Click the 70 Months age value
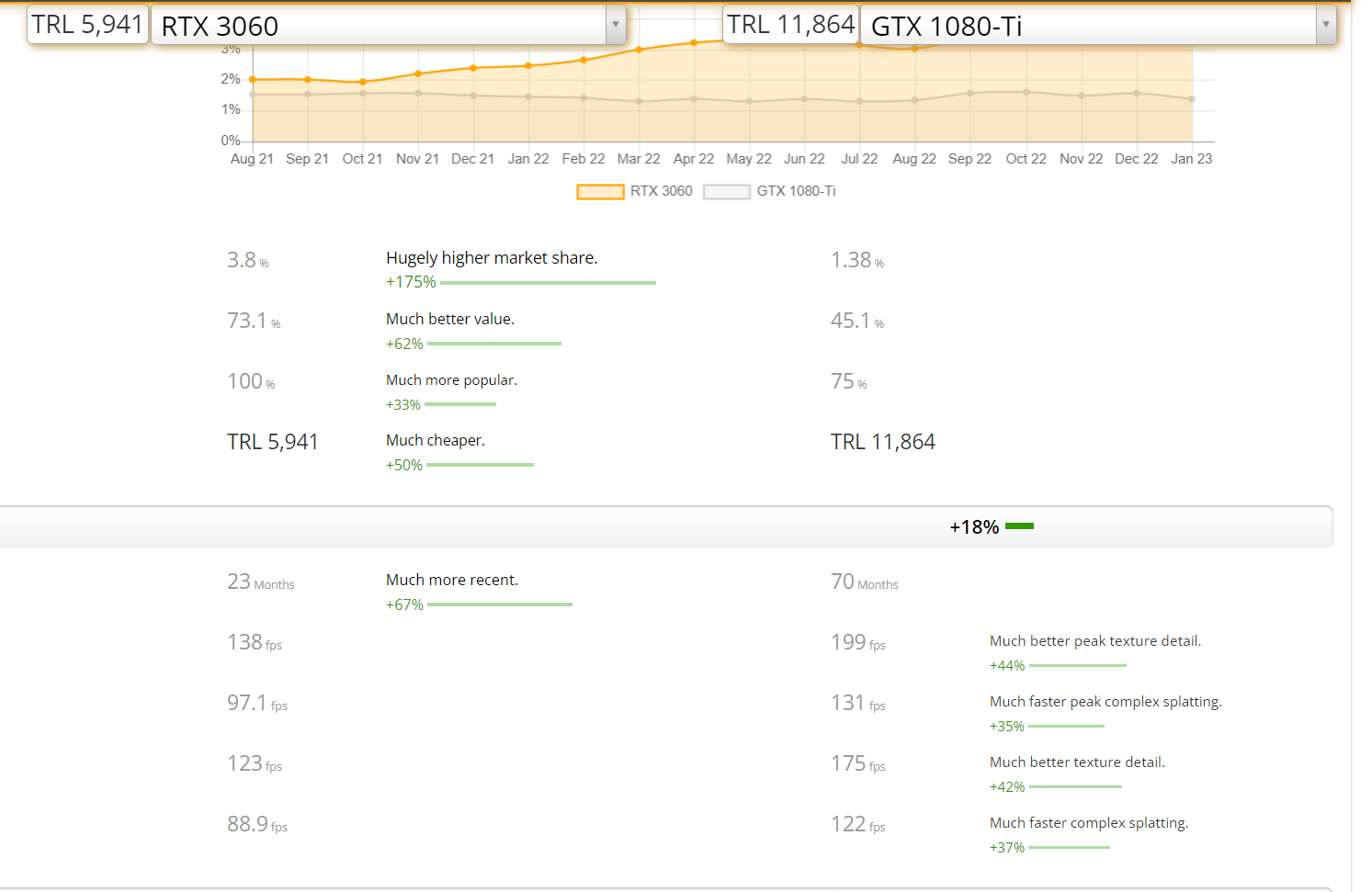This screenshot has height=892, width=1372. pyautogui.click(x=865, y=582)
